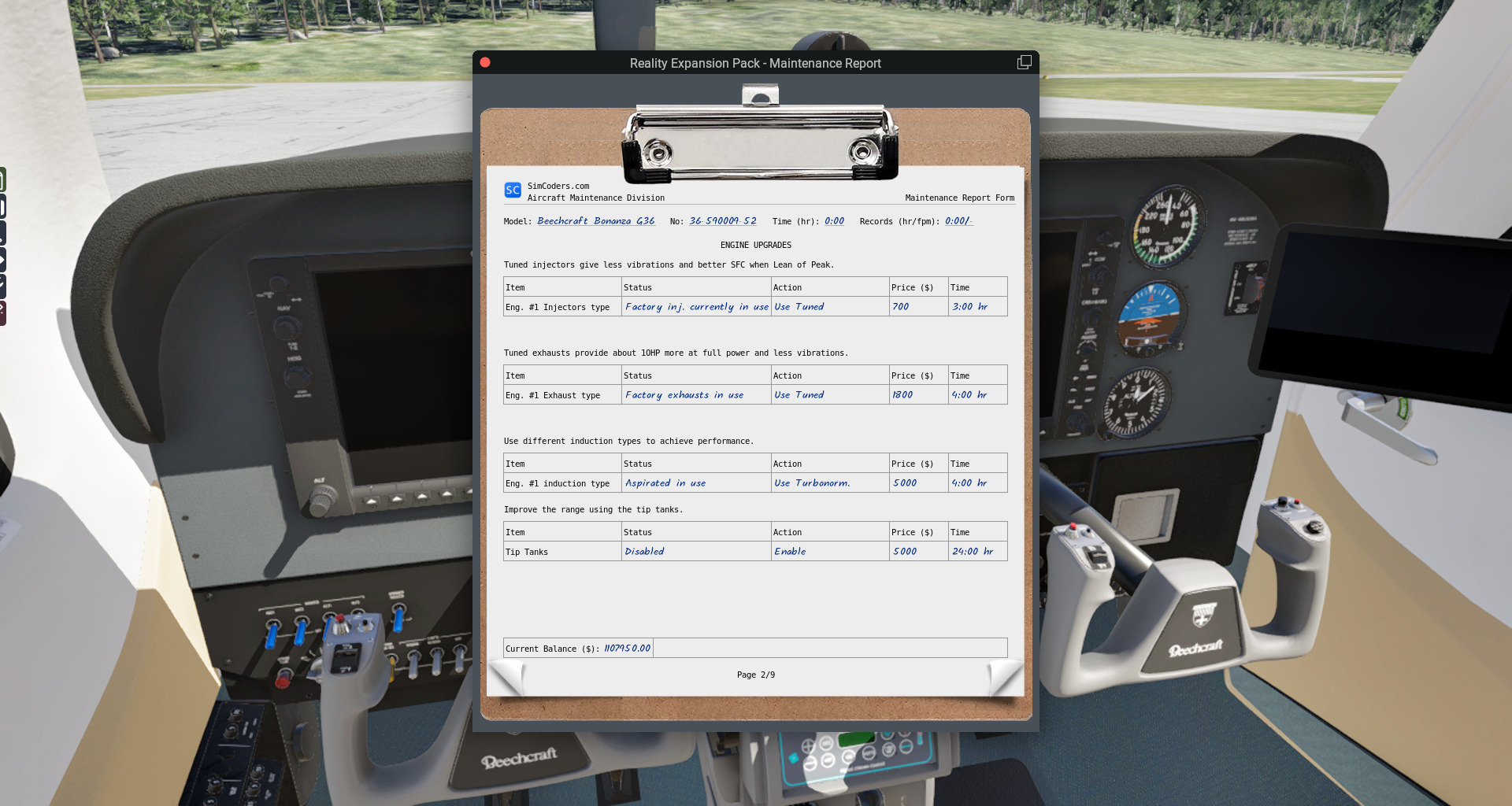Click the standby airspeed indicator in cockpit

[x=1168, y=227]
